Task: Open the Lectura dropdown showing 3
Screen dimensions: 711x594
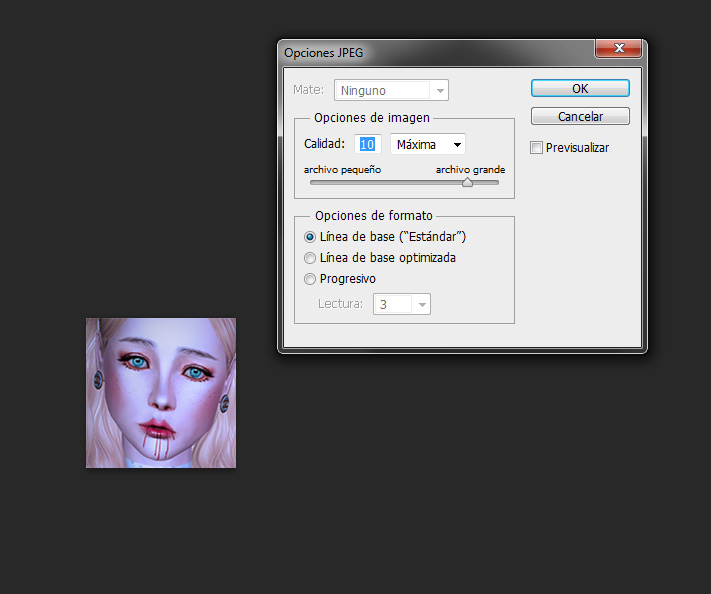Action: [402, 304]
